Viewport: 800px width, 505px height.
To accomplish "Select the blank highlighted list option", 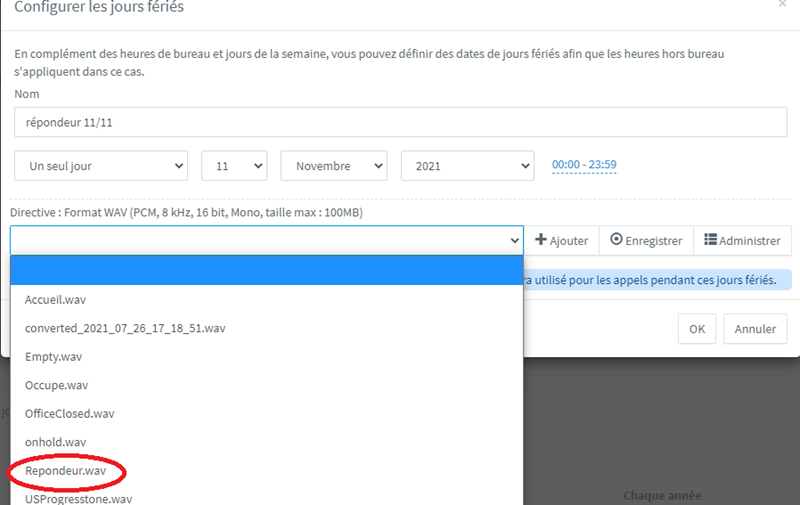I will coord(266,270).
